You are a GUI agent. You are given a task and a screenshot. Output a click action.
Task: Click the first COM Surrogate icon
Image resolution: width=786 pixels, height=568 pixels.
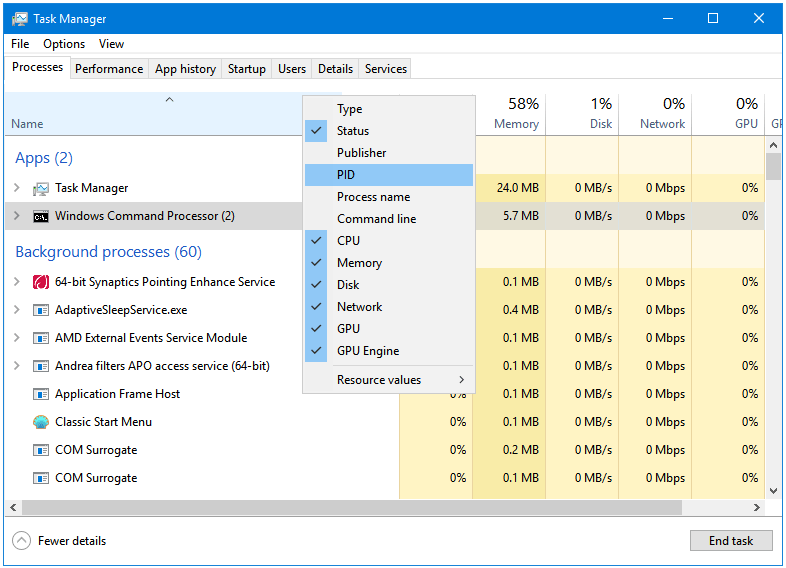[x=41, y=450]
